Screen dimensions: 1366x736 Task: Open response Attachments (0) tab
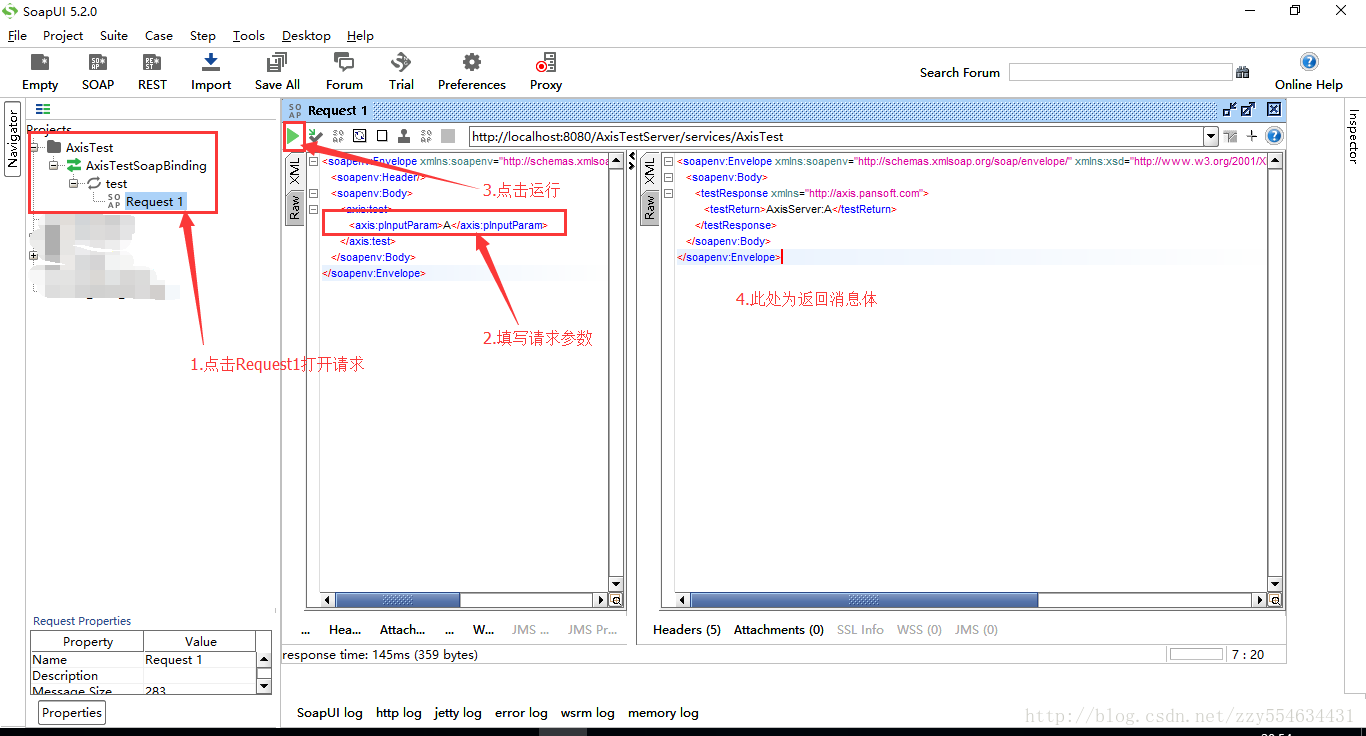pyautogui.click(x=779, y=629)
